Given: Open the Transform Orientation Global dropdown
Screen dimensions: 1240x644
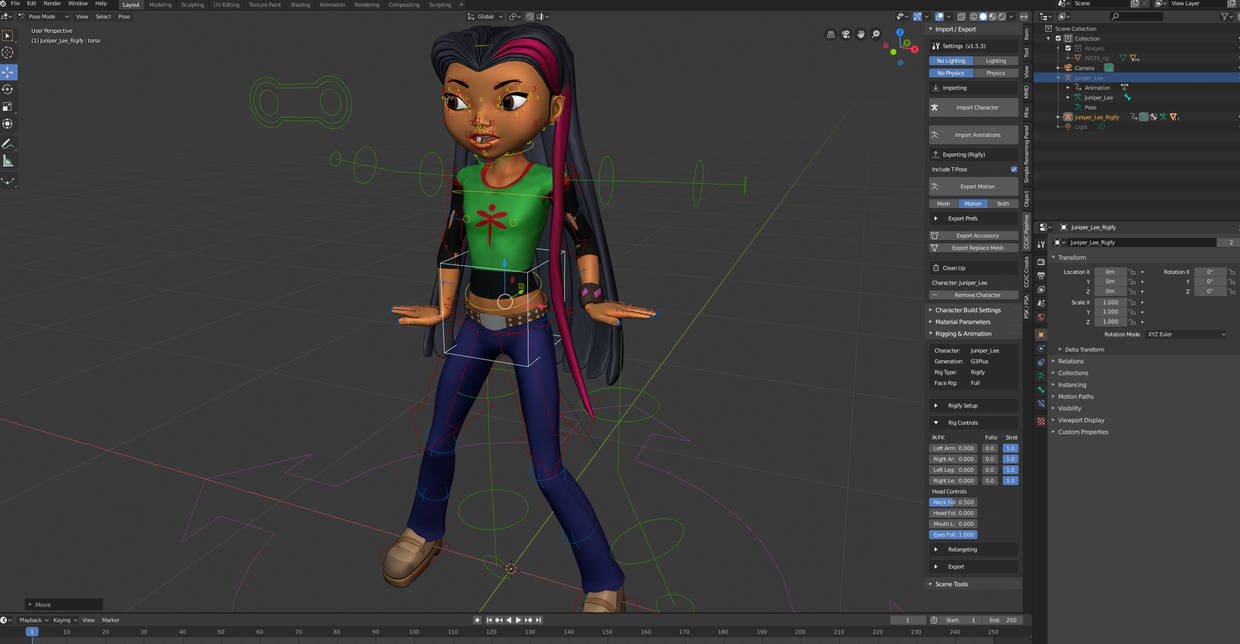Looking at the screenshot, I should (485, 16).
